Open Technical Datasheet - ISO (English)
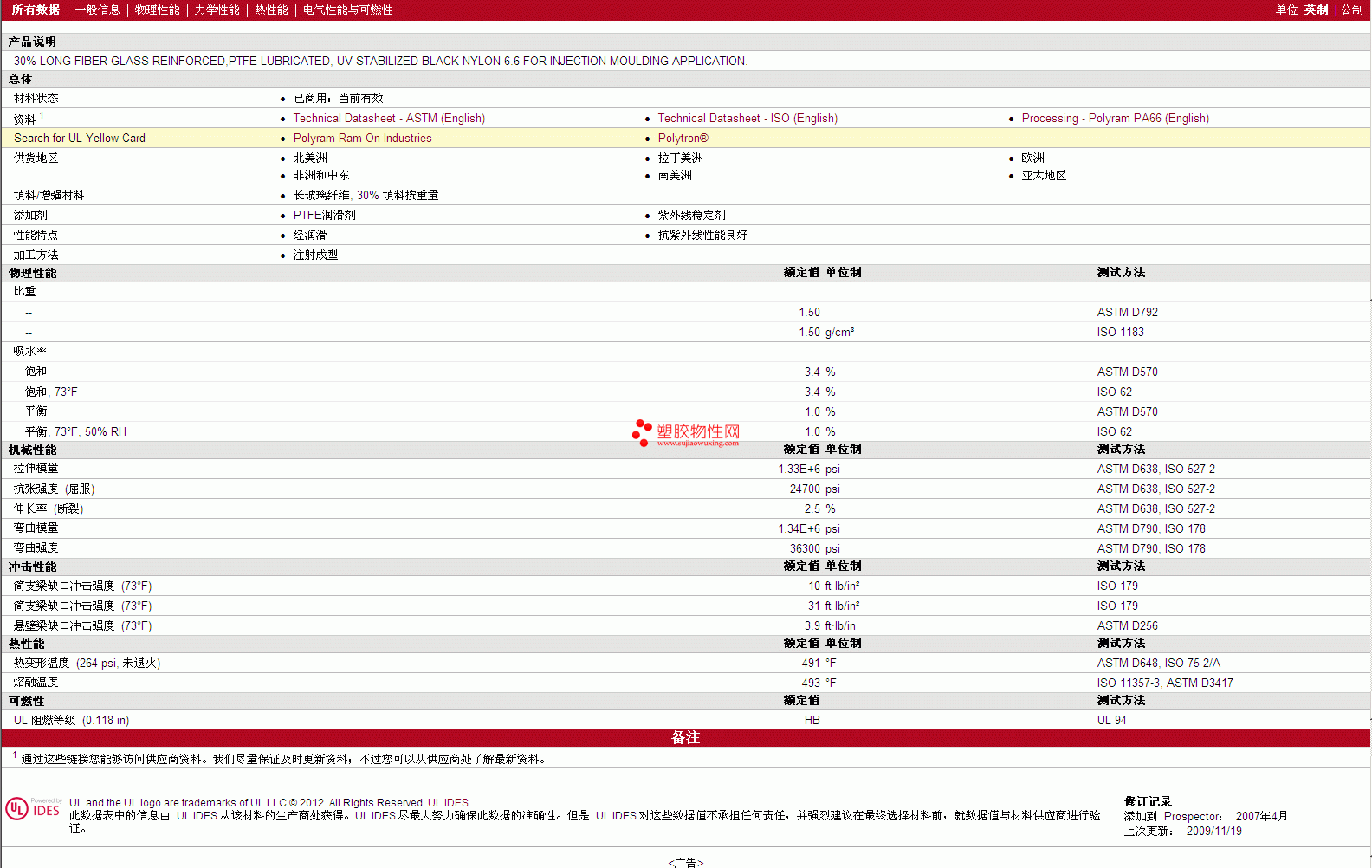Image resolution: width=1372 pixels, height=868 pixels. pyautogui.click(x=747, y=119)
